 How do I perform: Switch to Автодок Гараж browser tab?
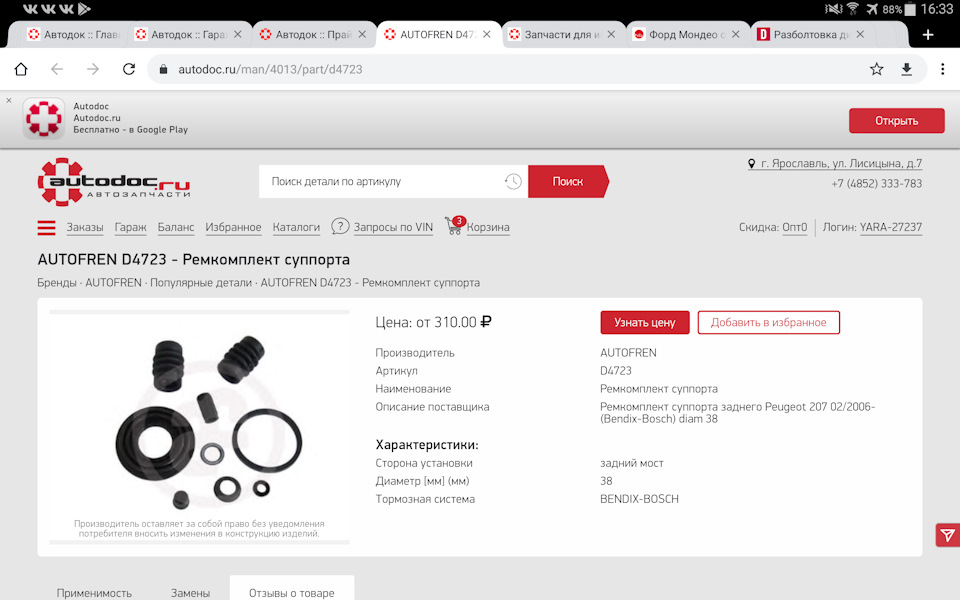182,35
